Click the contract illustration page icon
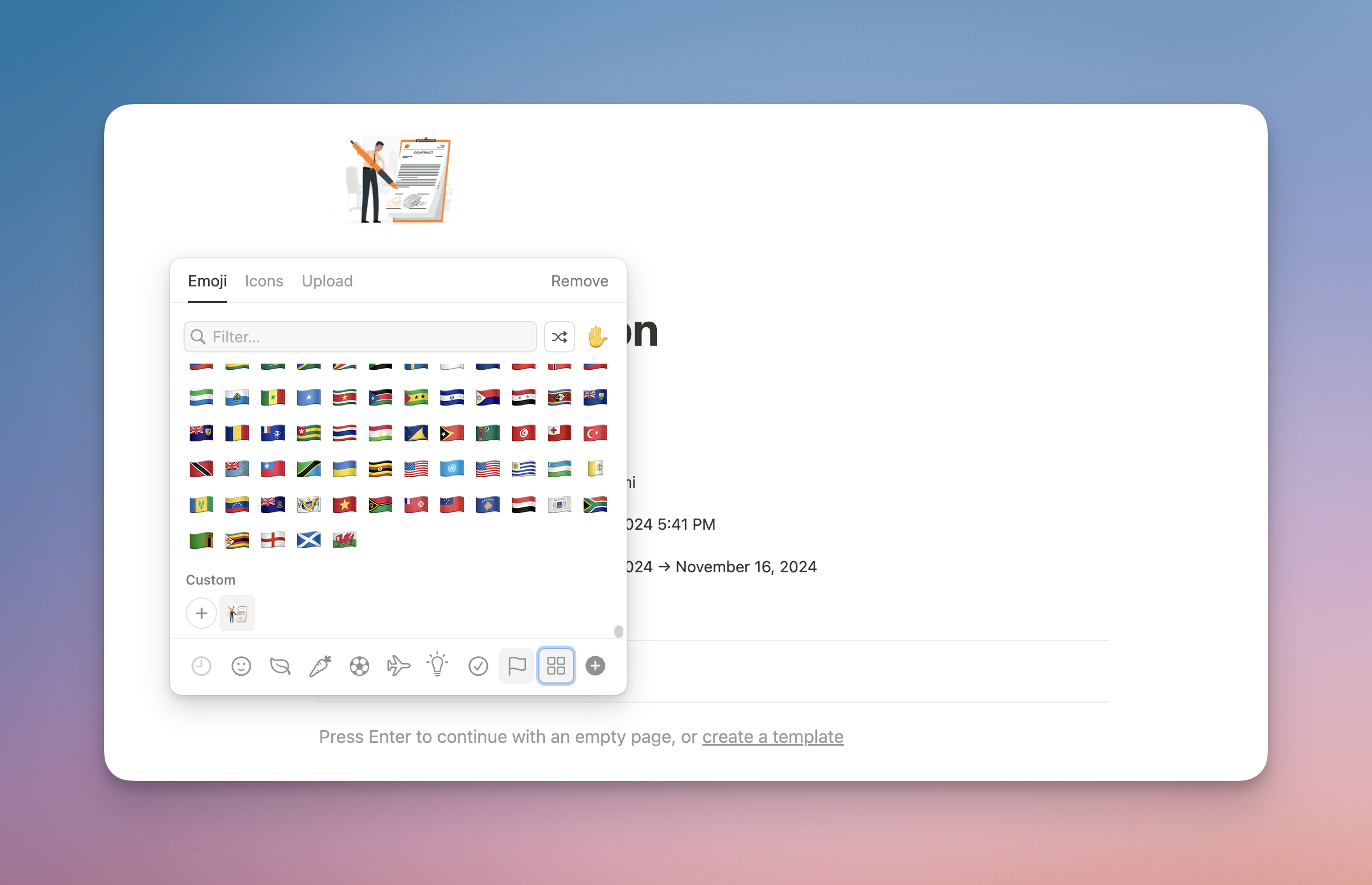1372x885 pixels. coord(399,181)
